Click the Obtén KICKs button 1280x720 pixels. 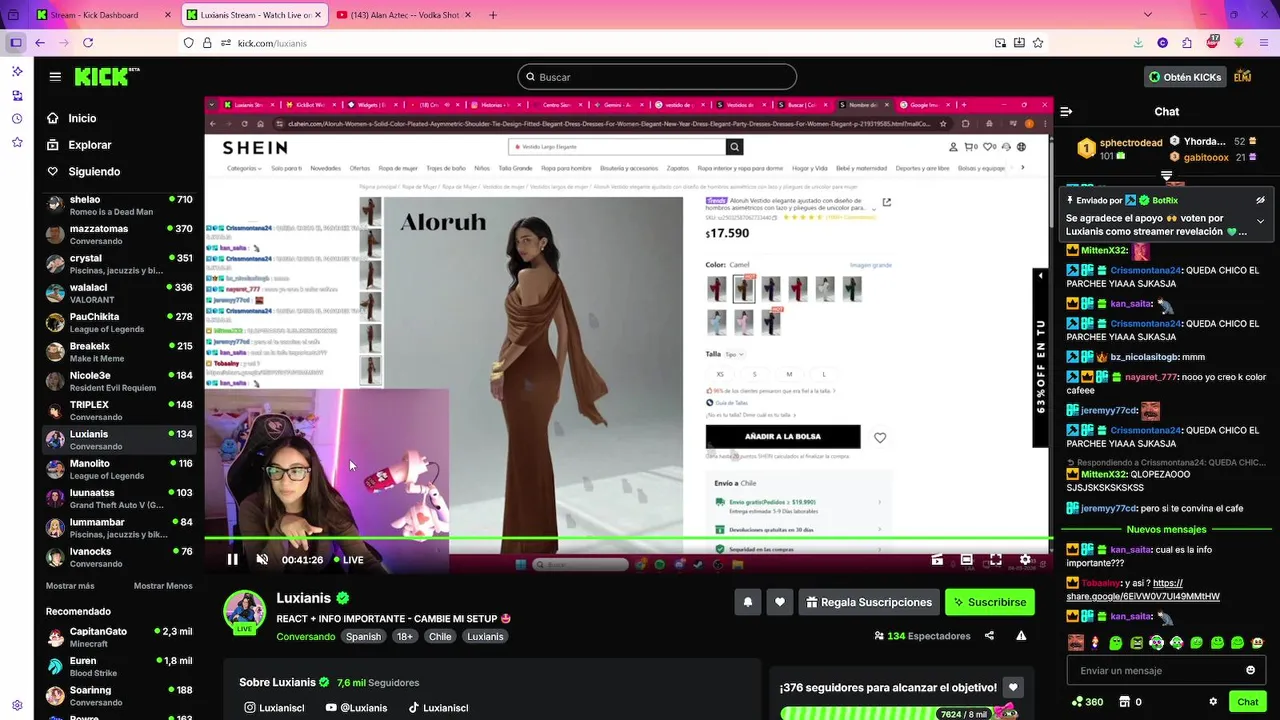[x=1185, y=77]
